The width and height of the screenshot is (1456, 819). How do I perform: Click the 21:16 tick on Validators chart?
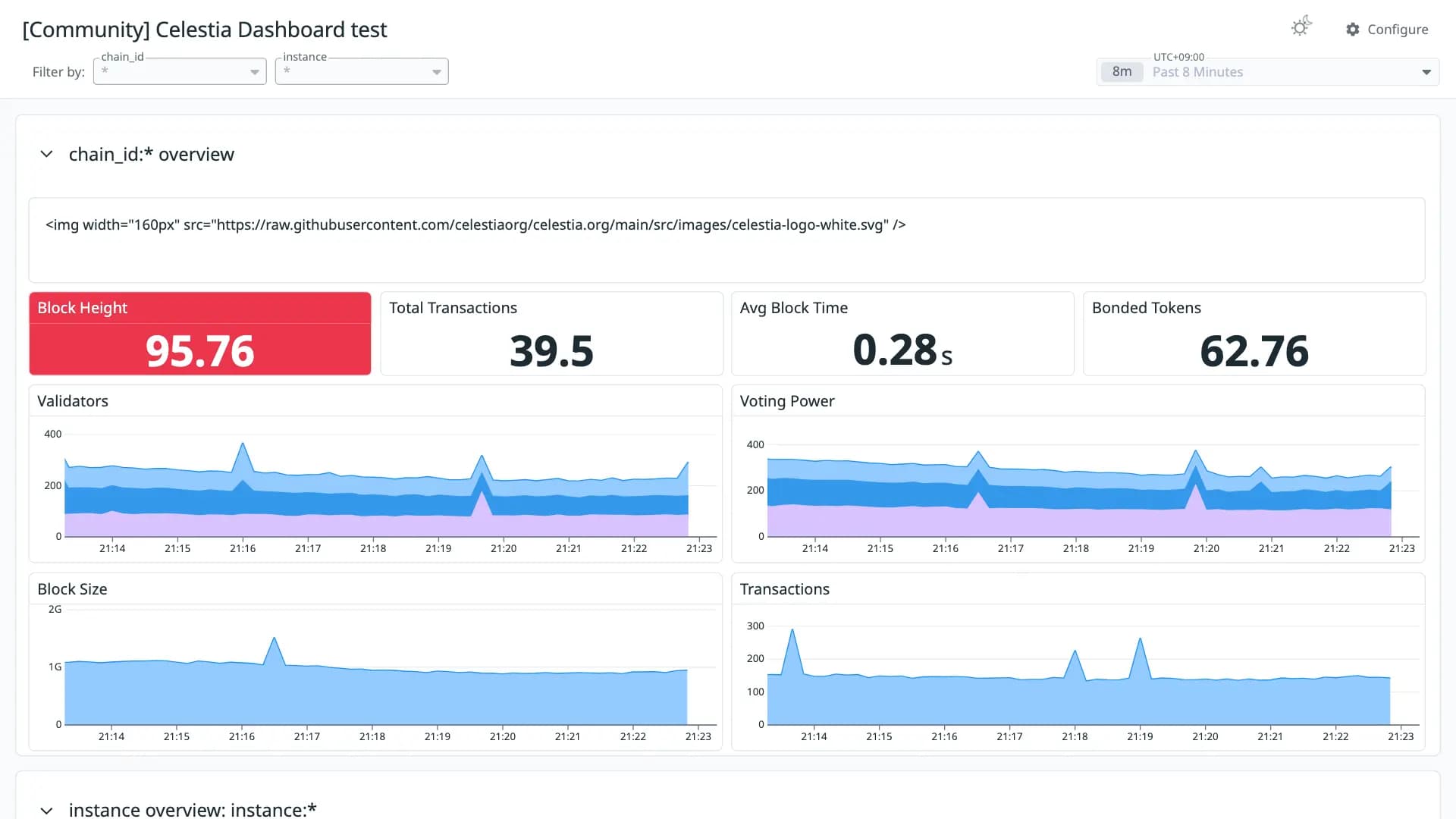(x=243, y=548)
